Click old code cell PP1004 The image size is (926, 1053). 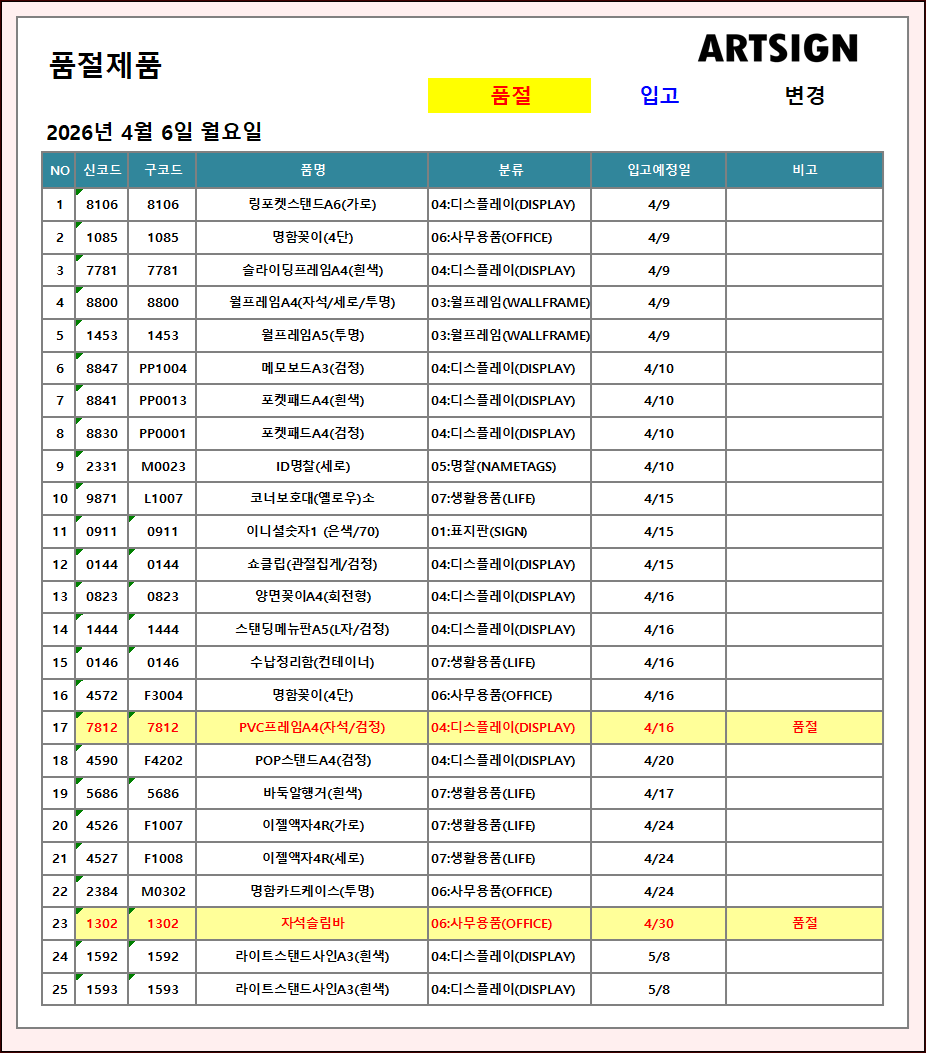(163, 368)
